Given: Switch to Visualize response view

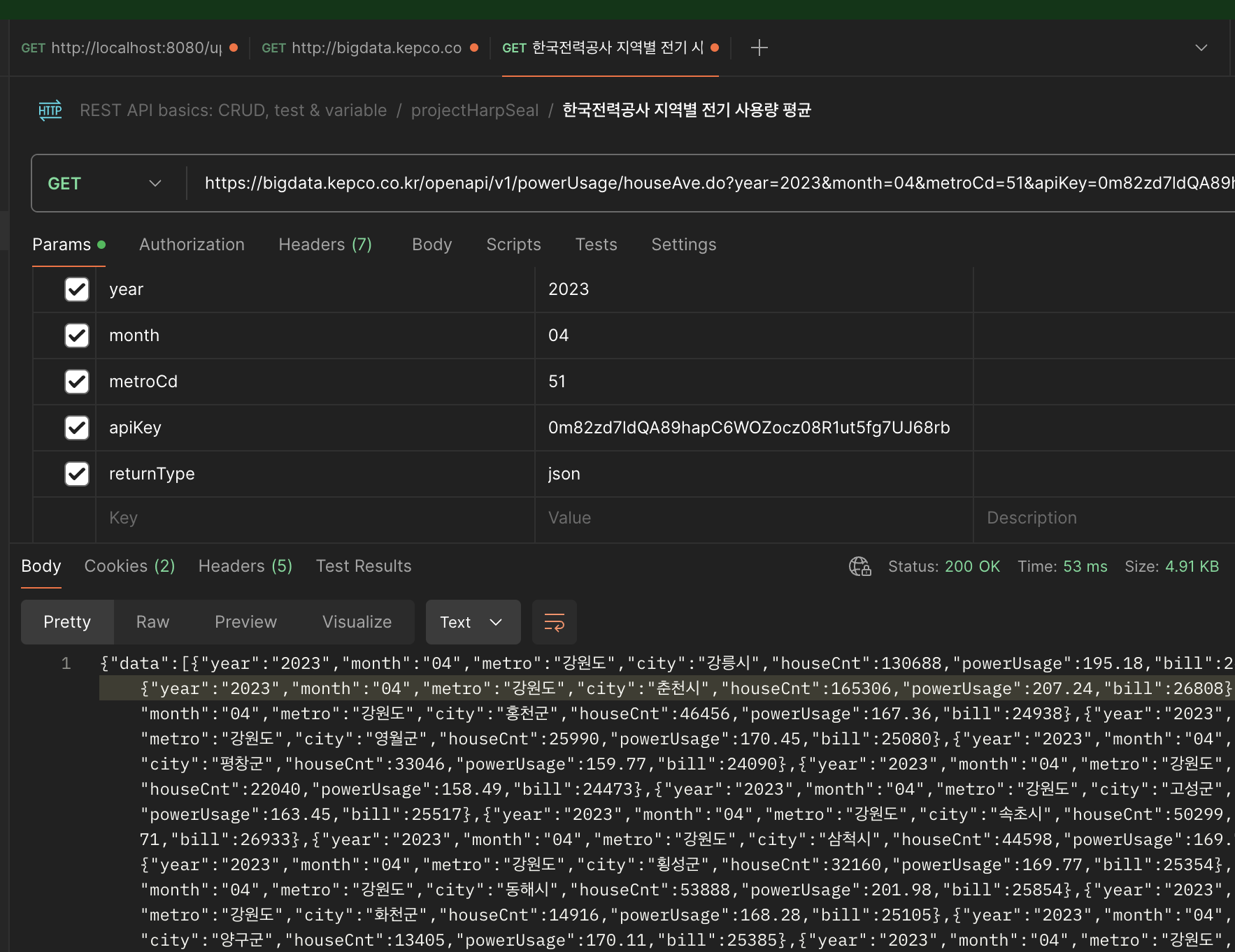Looking at the screenshot, I should 357,622.
